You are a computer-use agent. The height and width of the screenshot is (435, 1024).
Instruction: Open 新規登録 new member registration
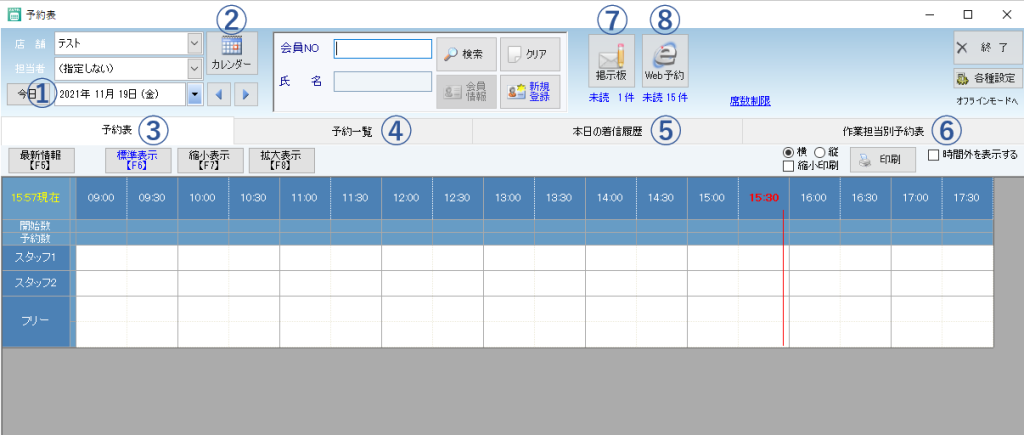point(530,90)
